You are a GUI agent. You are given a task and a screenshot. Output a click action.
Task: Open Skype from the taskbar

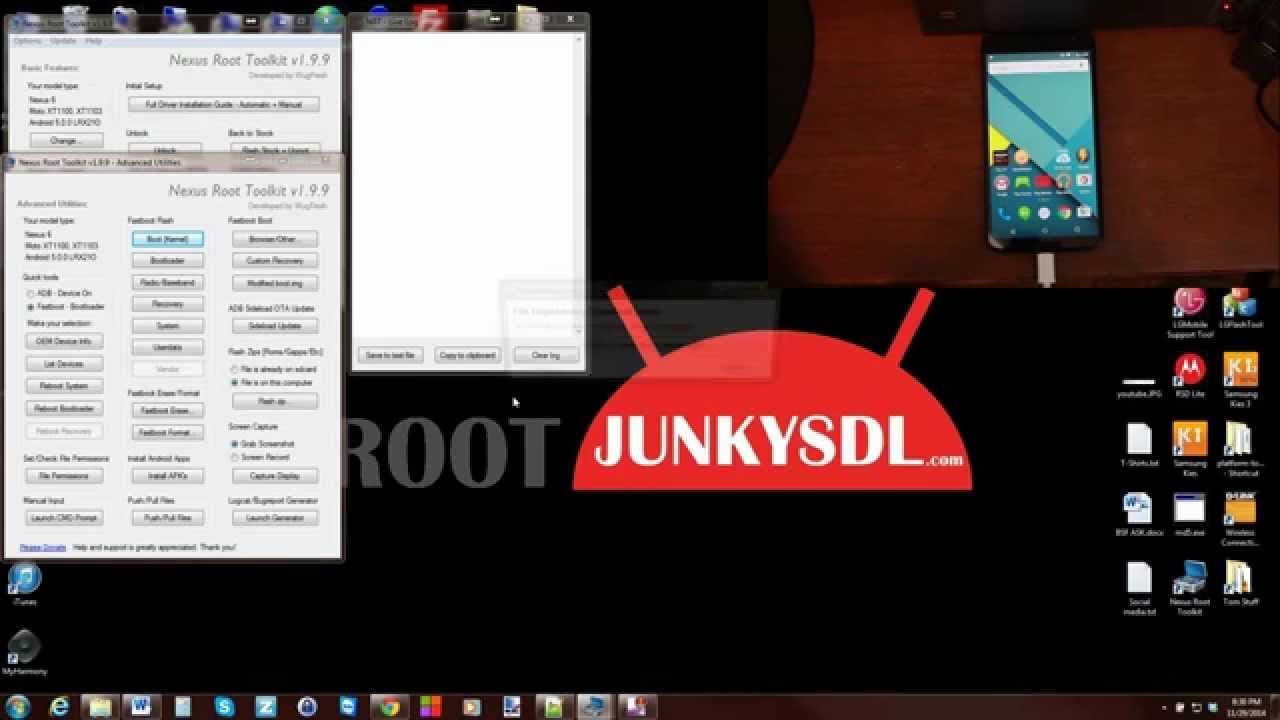pyautogui.click(x=225, y=707)
